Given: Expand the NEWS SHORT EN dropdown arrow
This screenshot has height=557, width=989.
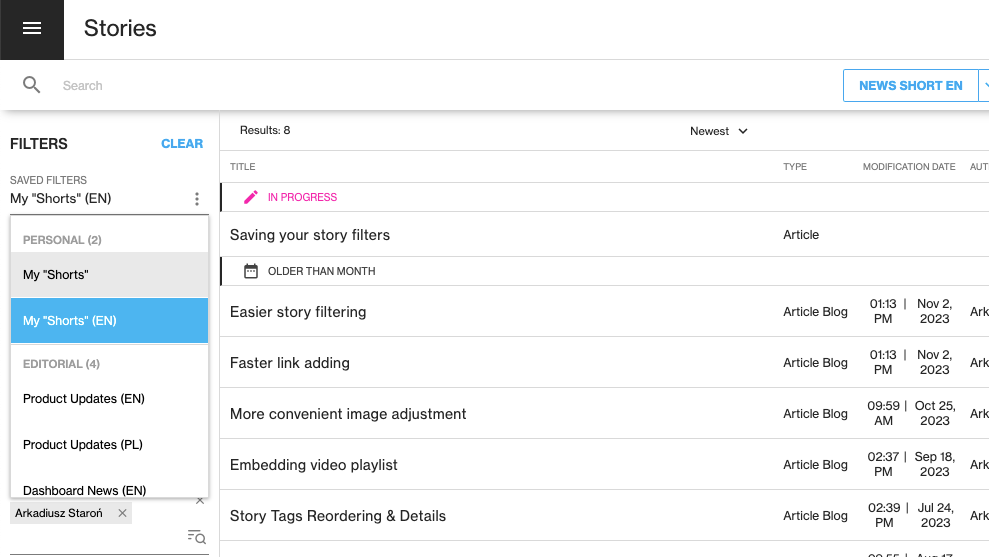Looking at the screenshot, I should click(985, 85).
